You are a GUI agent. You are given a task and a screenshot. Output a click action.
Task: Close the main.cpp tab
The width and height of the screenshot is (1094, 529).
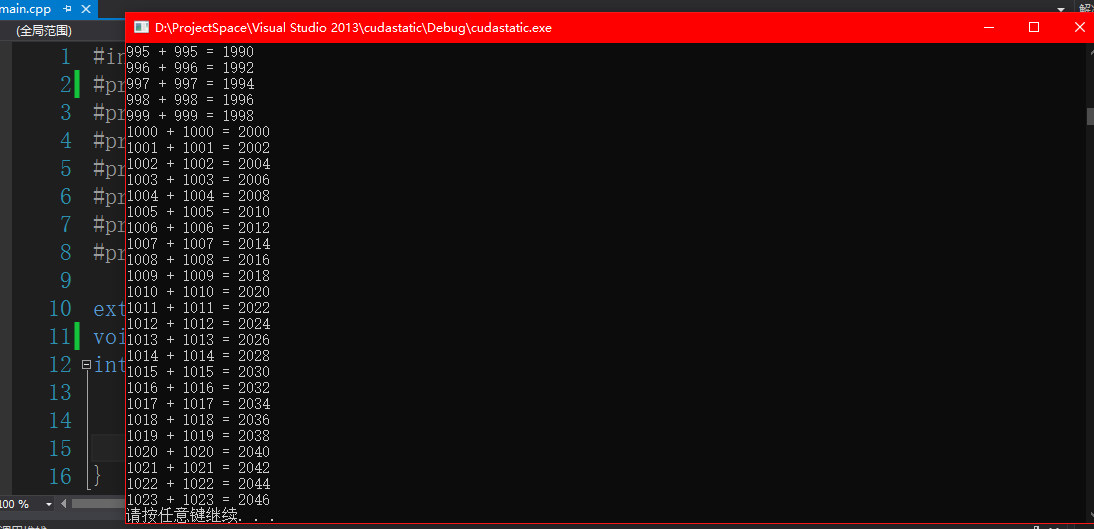86,9
